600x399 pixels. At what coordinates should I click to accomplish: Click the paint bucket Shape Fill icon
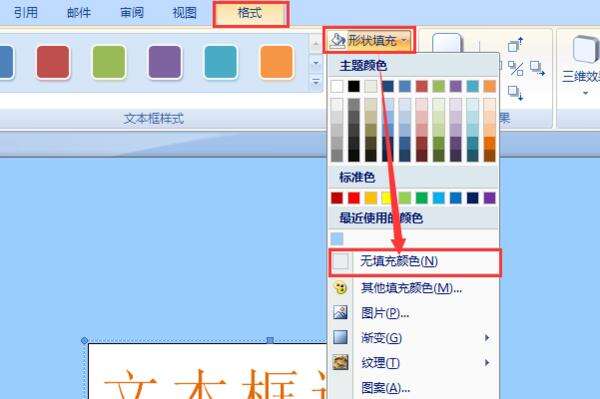(x=337, y=40)
